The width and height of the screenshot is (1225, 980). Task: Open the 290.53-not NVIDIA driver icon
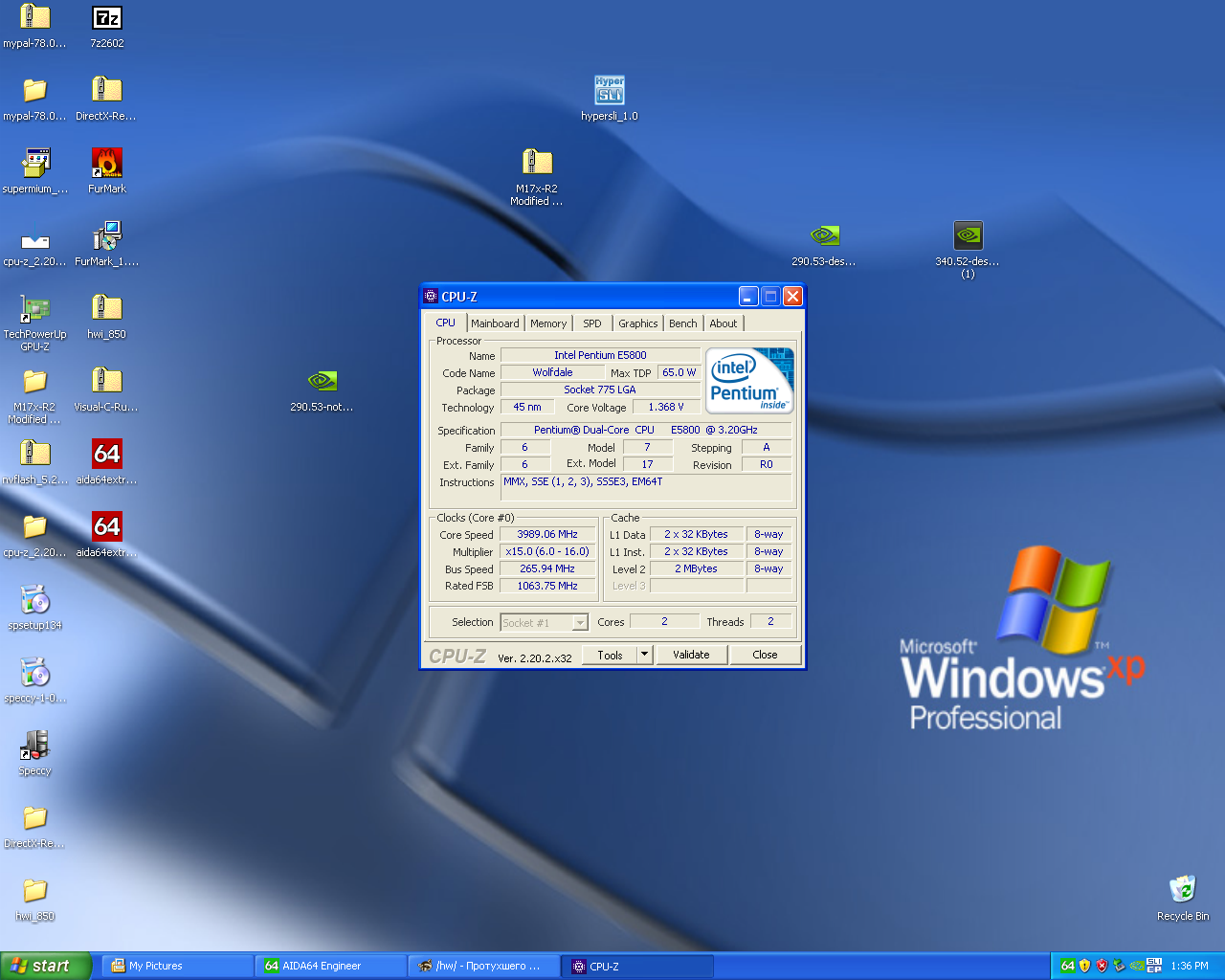pyautogui.click(x=323, y=382)
